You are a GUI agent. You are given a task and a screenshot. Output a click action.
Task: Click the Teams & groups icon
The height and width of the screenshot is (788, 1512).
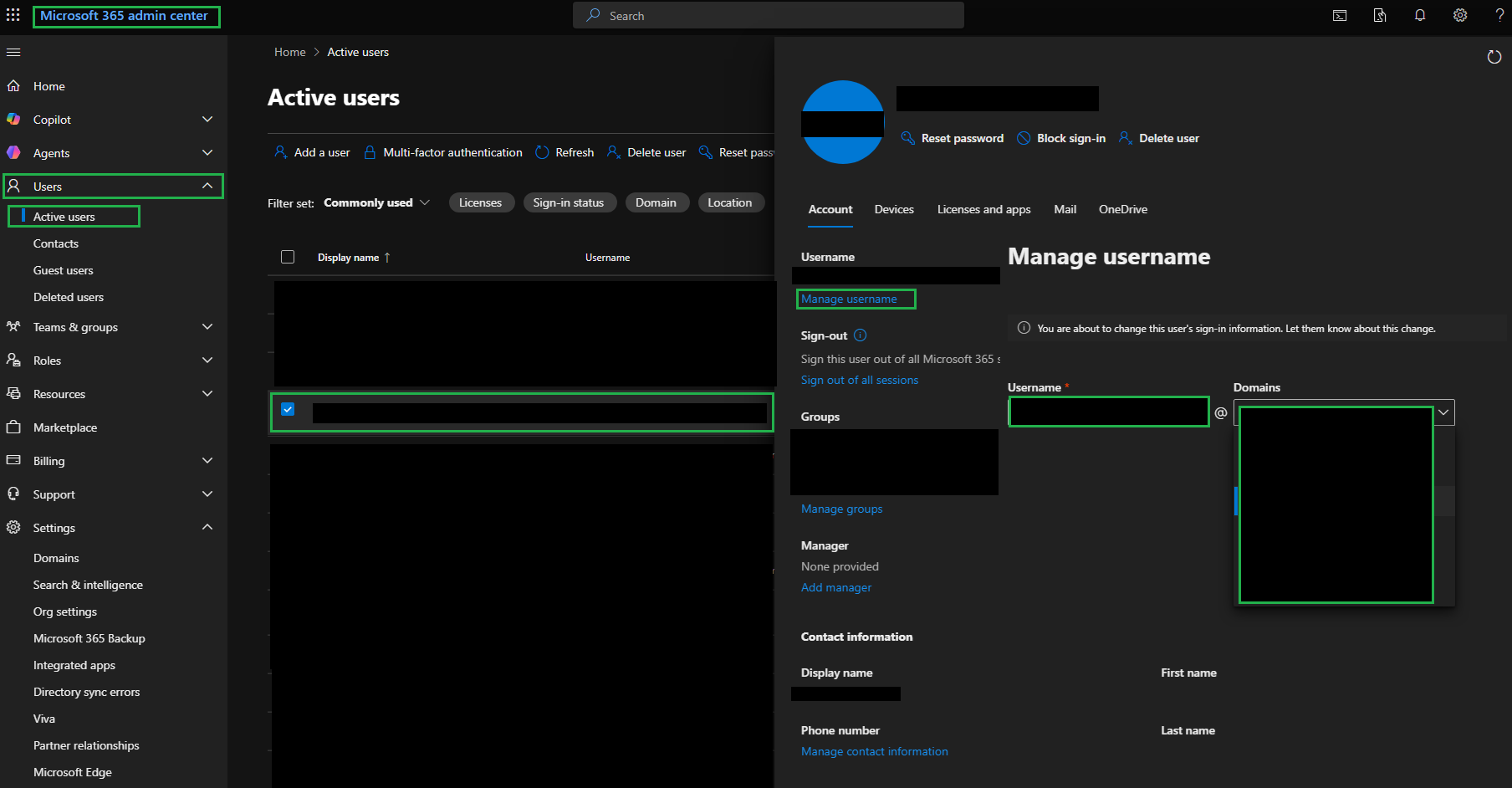tap(13, 327)
